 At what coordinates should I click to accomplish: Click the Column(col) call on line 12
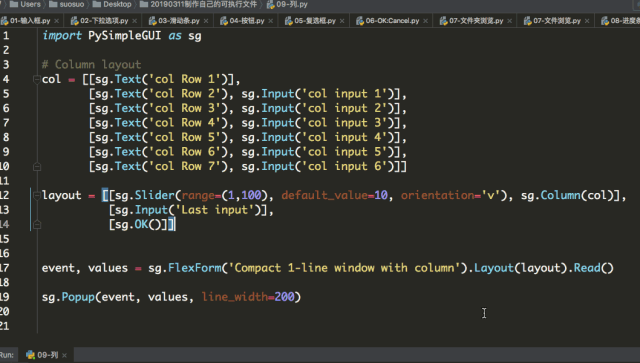coord(577,196)
